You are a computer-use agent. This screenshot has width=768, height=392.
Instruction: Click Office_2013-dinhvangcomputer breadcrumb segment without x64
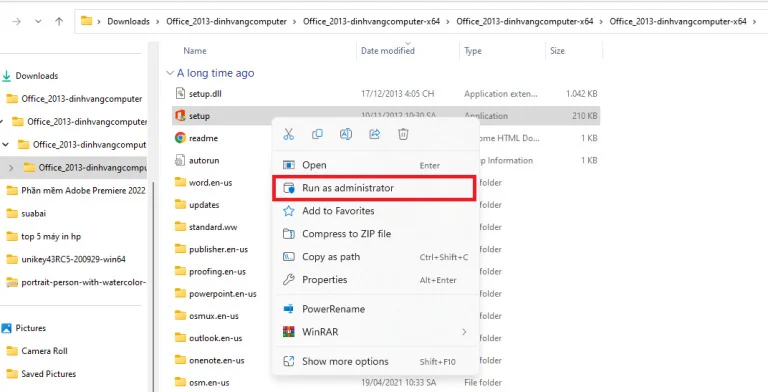tap(226, 22)
